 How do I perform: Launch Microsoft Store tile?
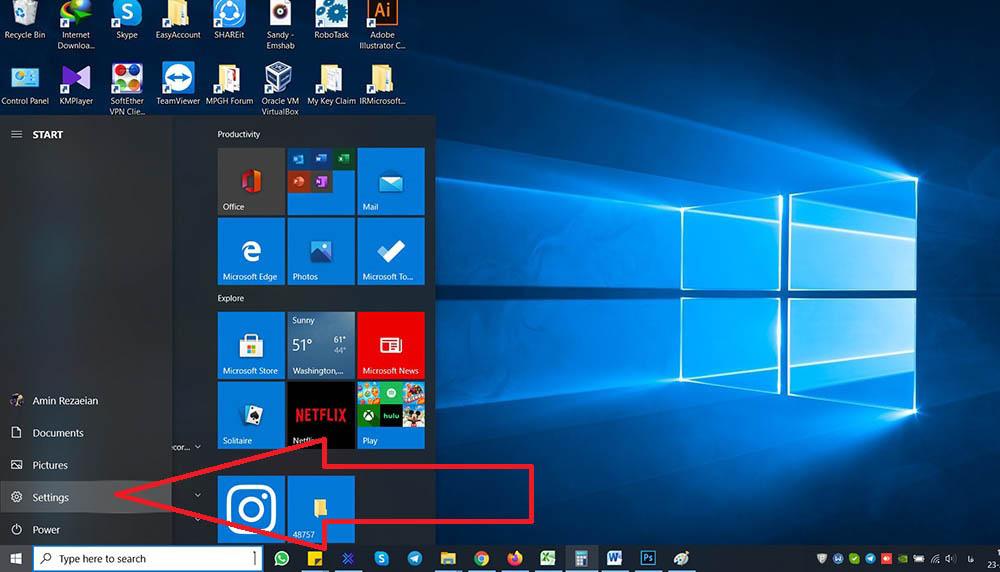tap(251, 345)
